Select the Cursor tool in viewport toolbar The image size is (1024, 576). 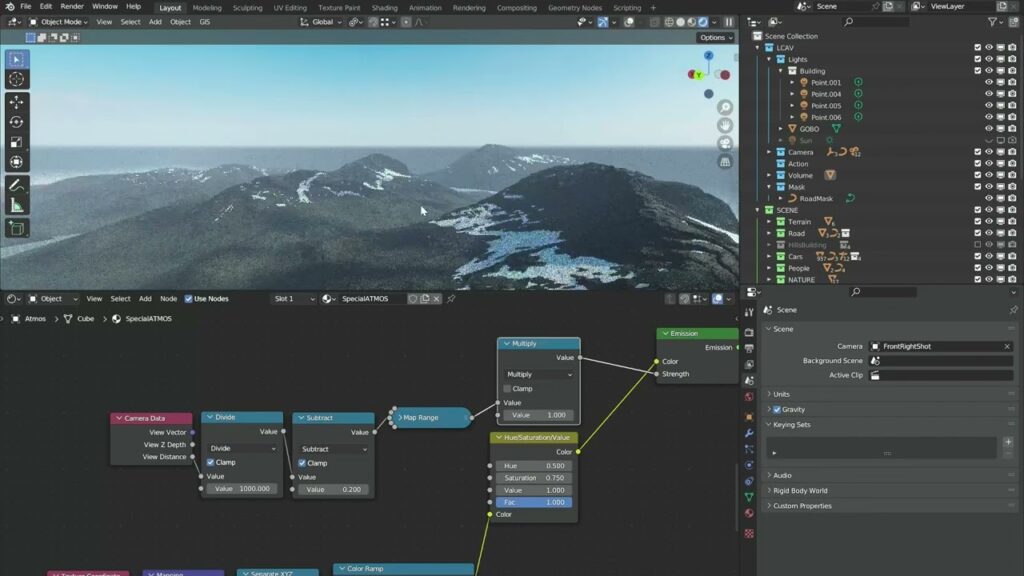click(16, 80)
